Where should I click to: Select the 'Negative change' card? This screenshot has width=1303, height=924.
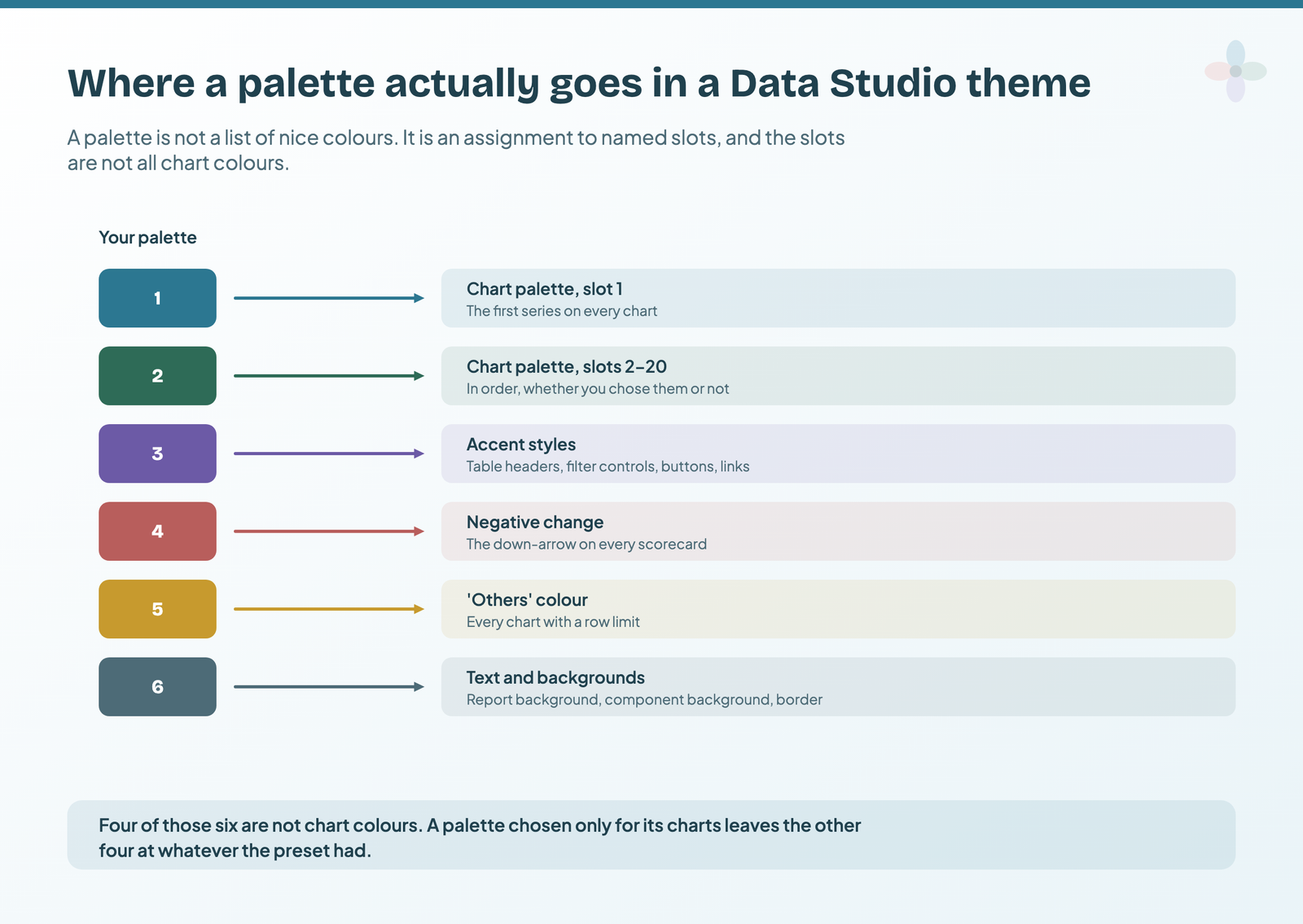tap(838, 531)
